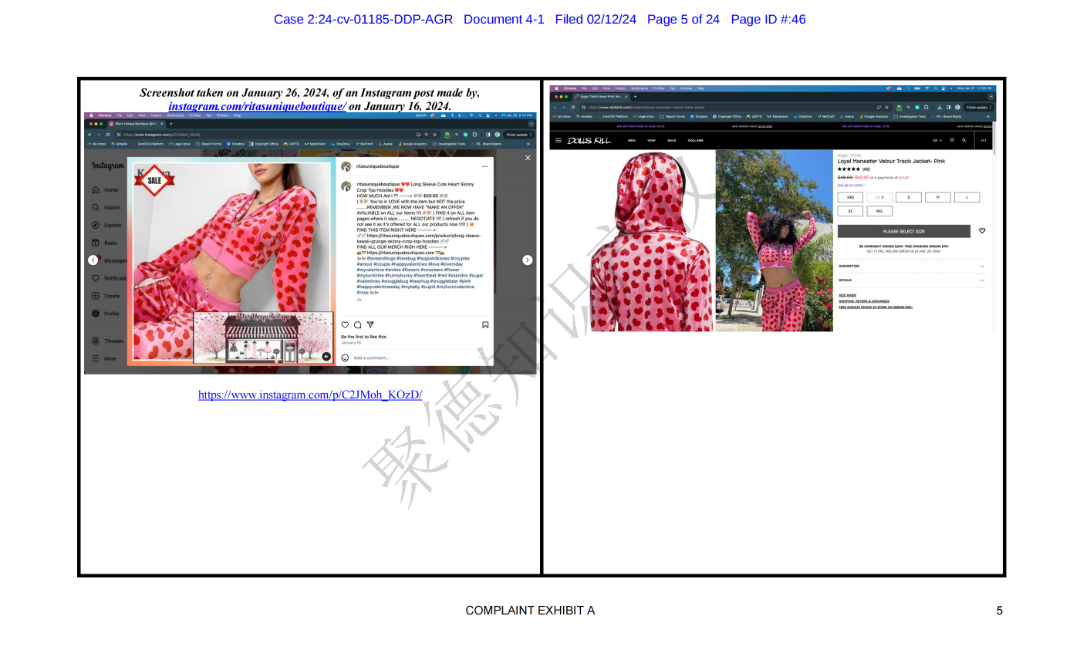Open emoji picker beside comment field

pyautogui.click(x=345, y=358)
